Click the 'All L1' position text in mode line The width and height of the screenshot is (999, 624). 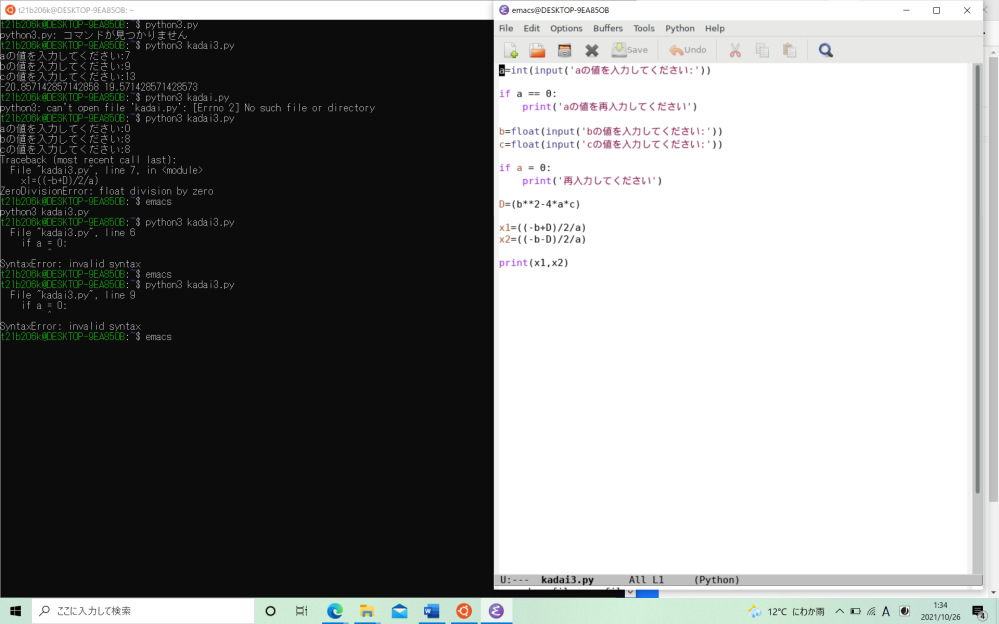point(646,580)
